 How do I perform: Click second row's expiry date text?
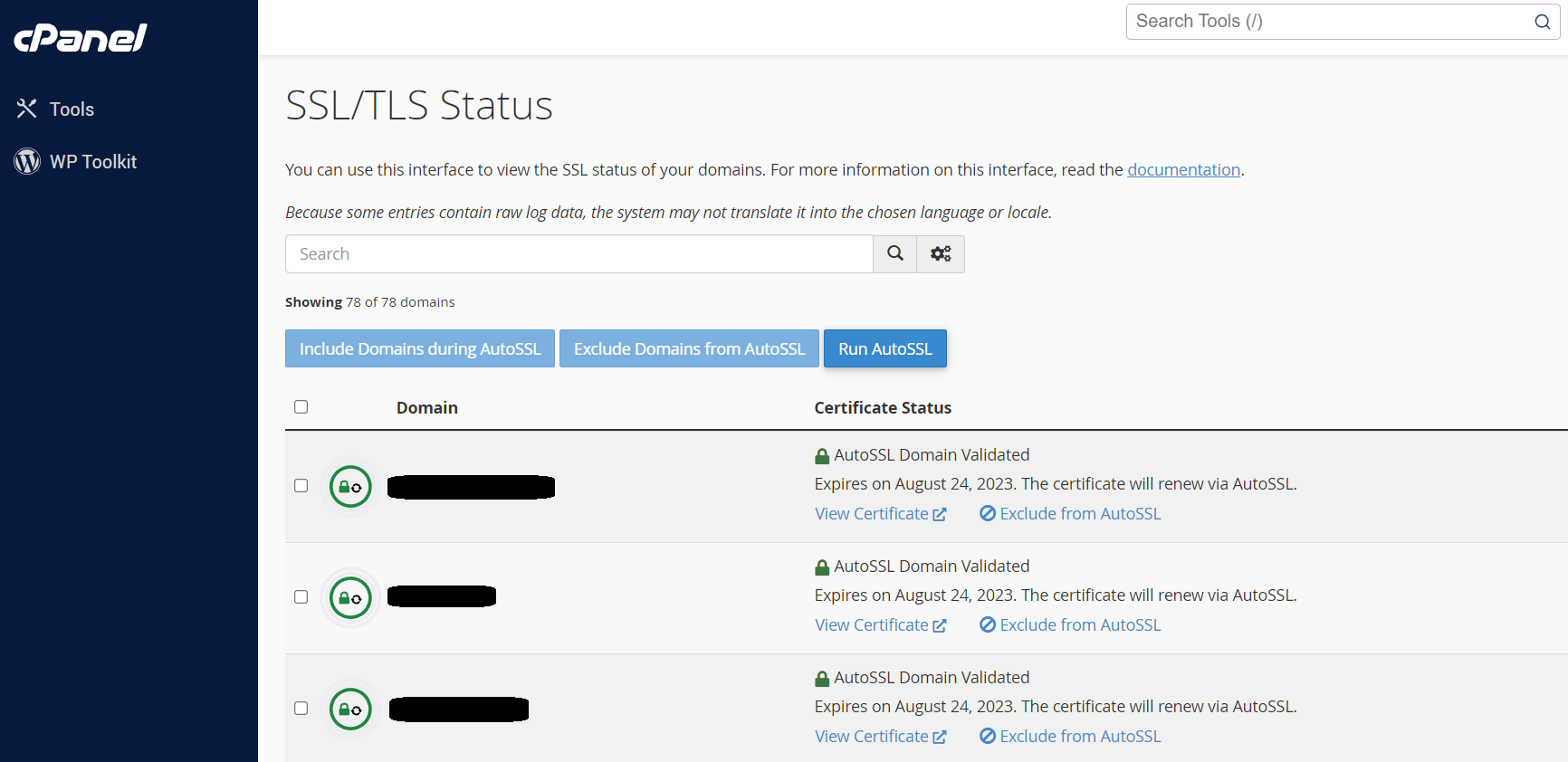coord(1056,595)
